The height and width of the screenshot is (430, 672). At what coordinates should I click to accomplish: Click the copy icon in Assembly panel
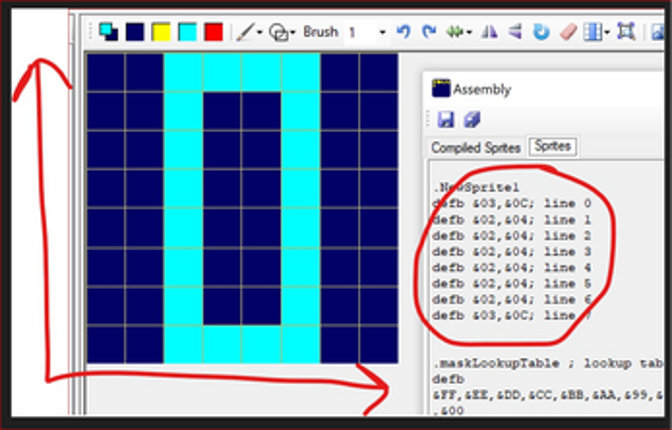pos(472,120)
